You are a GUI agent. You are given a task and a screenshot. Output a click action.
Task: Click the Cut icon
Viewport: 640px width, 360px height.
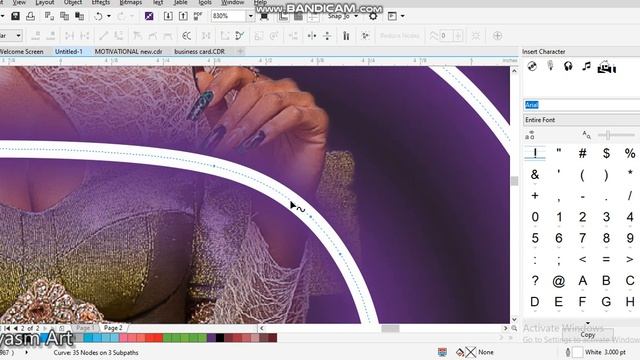click(x=49, y=16)
